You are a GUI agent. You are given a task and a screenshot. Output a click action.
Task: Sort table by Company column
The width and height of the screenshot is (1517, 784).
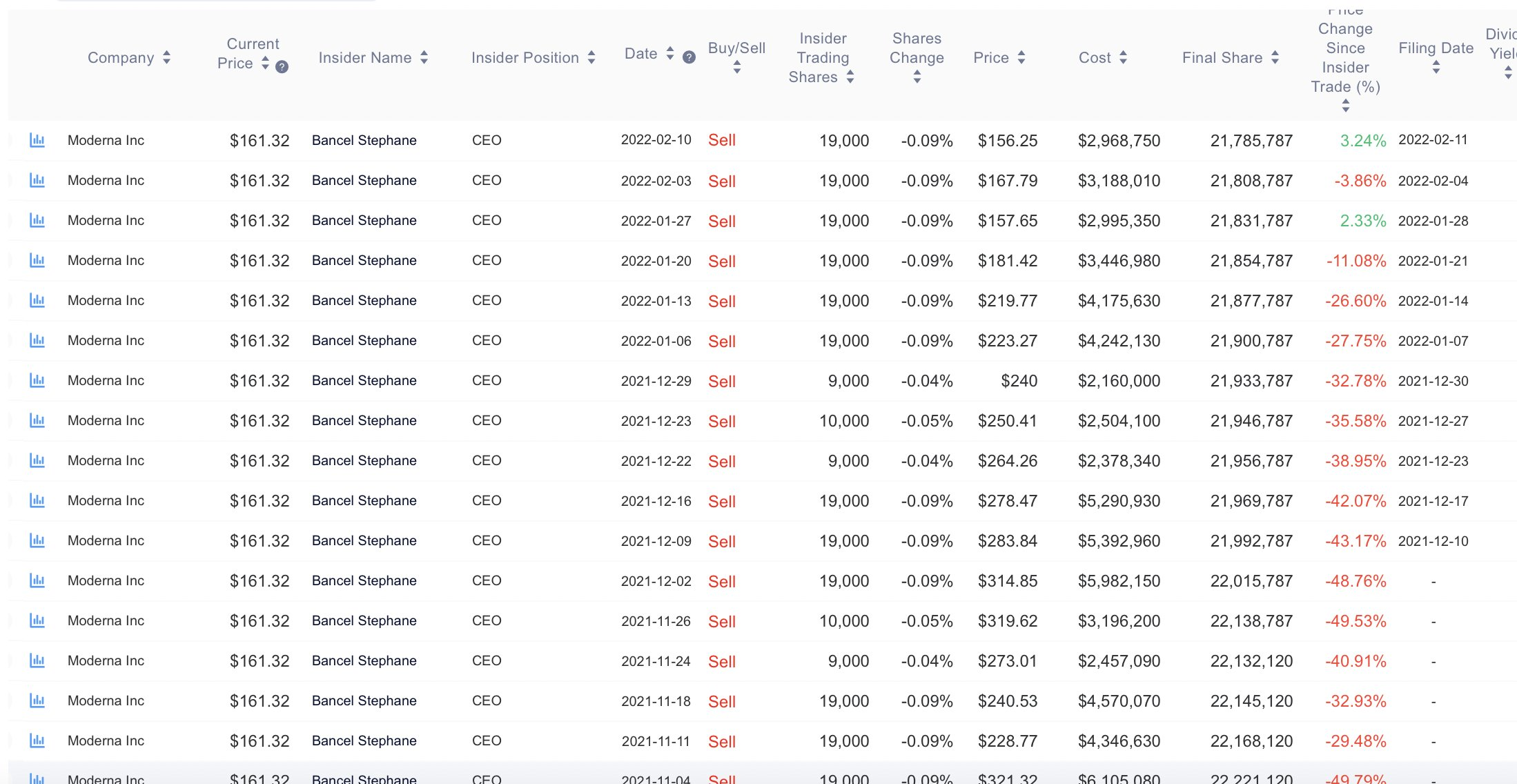pos(166,58)
